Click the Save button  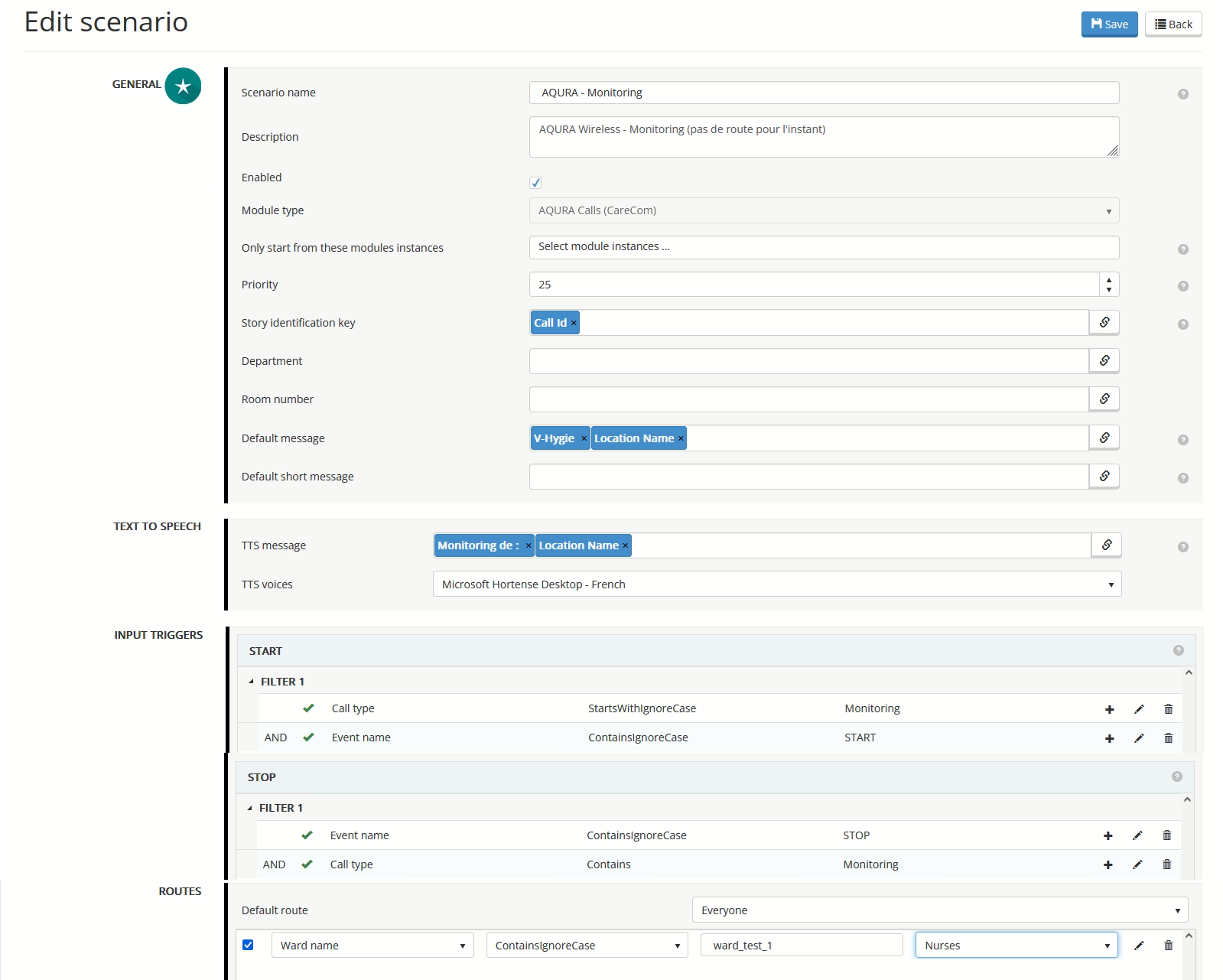(1109, 24)
